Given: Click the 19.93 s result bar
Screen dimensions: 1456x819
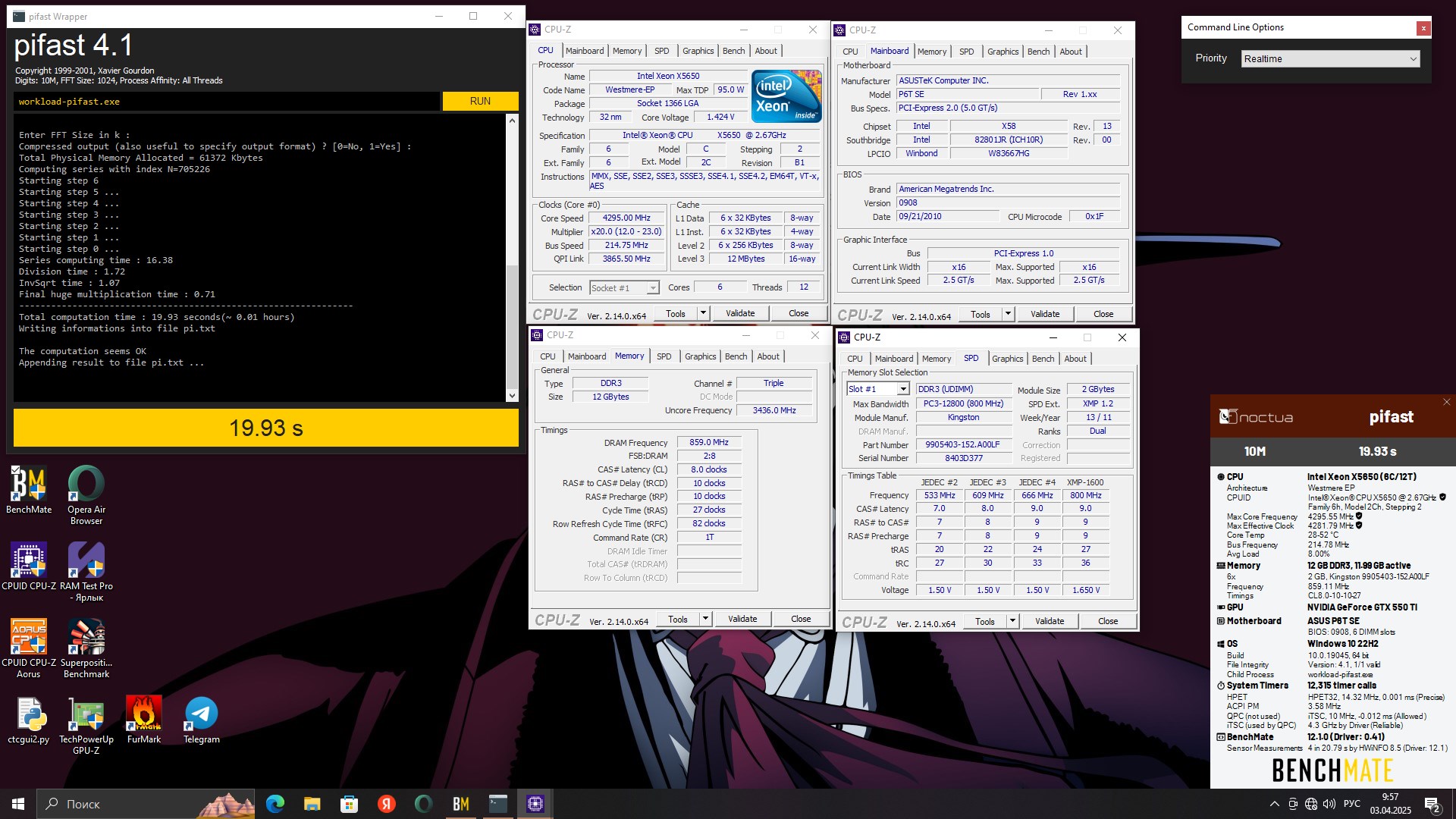Looking at the screenshot, I should (266, 428).
